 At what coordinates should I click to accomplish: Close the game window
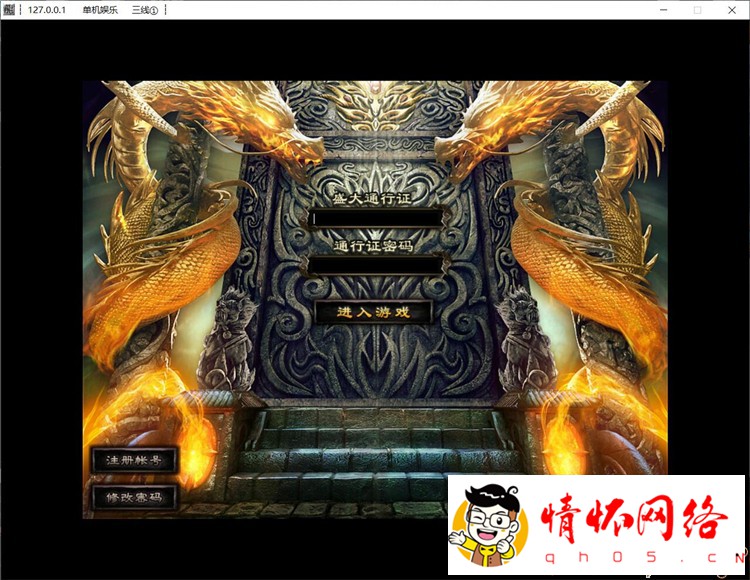[x=732, y=10]
